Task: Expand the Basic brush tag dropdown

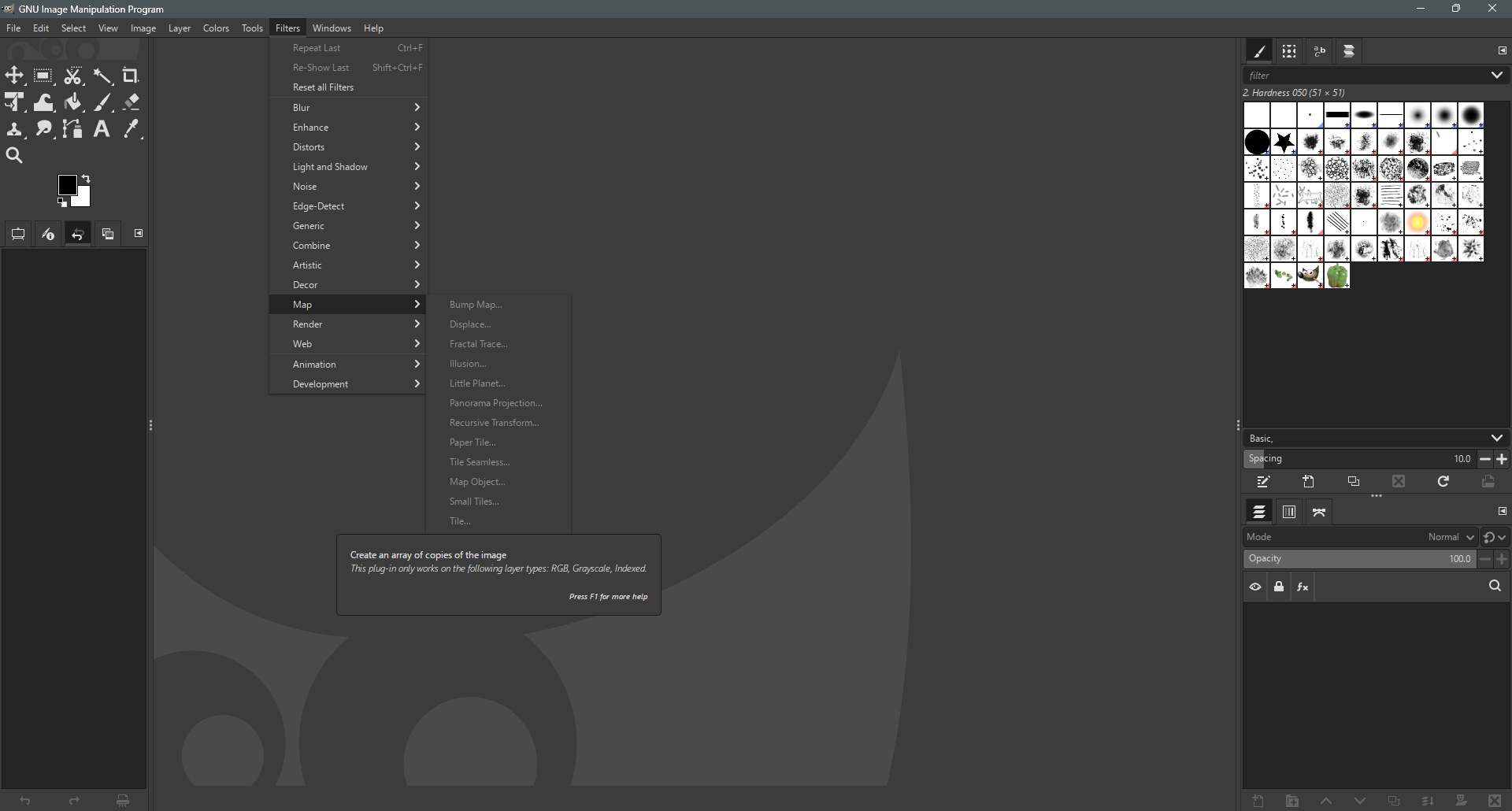Action: coord(1497,439)
